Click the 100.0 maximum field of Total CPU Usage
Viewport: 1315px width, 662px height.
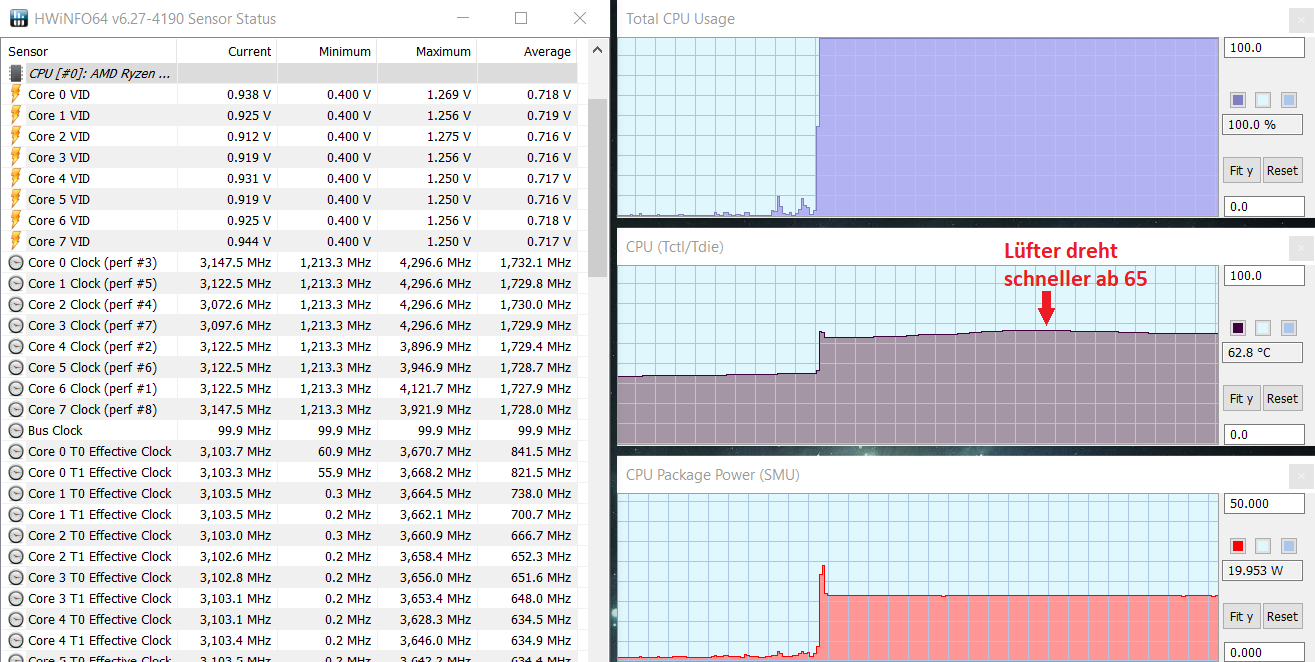pyautogui.click(x=1263, y=48)
